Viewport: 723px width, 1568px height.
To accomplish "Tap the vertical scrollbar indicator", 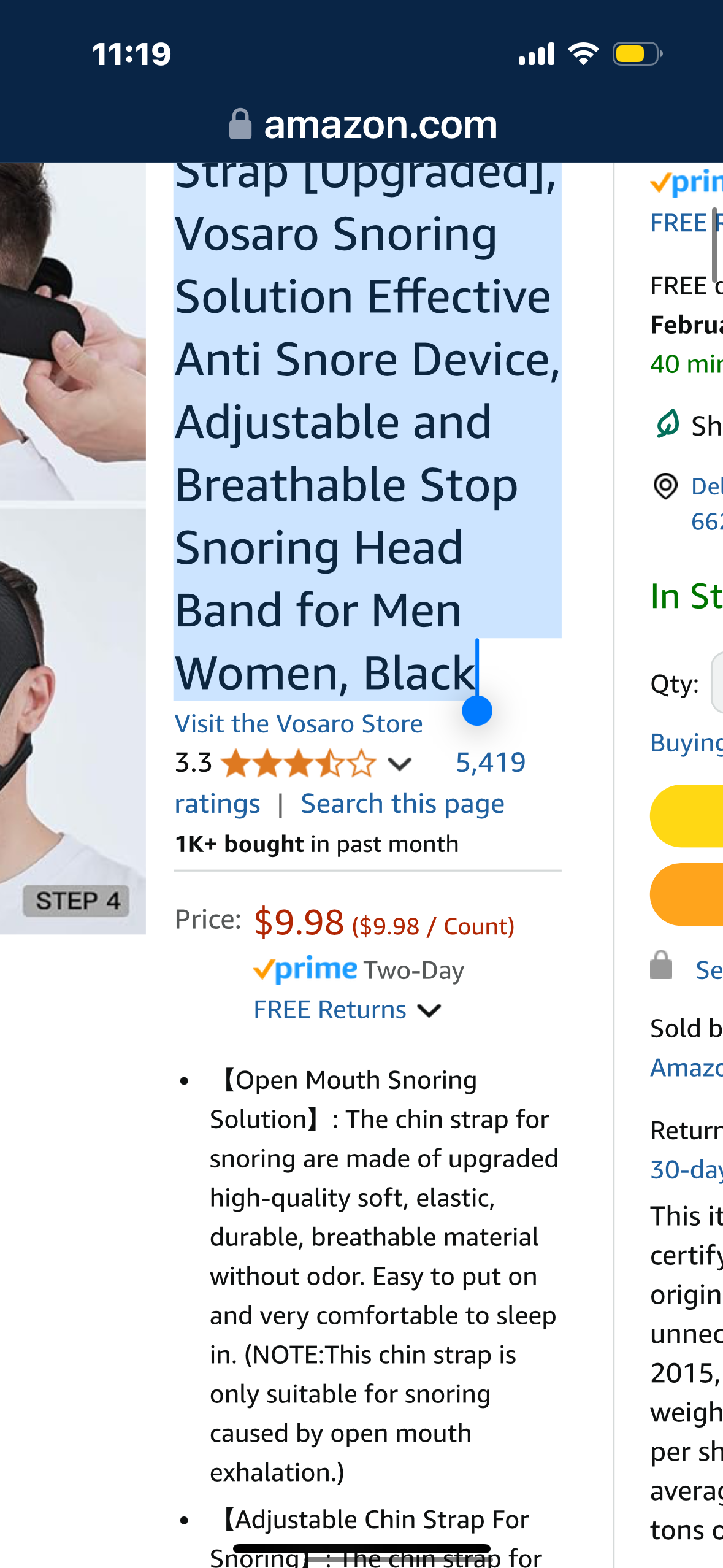I will pos(715,244).
